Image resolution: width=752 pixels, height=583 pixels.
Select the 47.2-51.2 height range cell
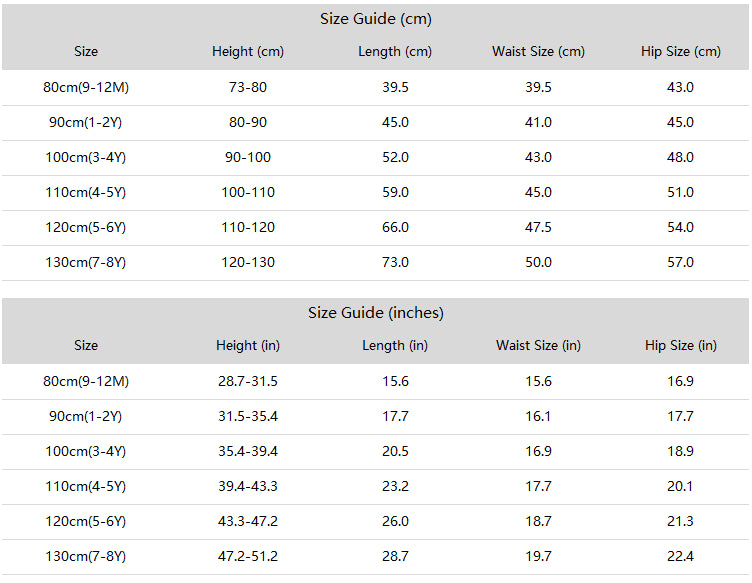(x=248, y=556)
